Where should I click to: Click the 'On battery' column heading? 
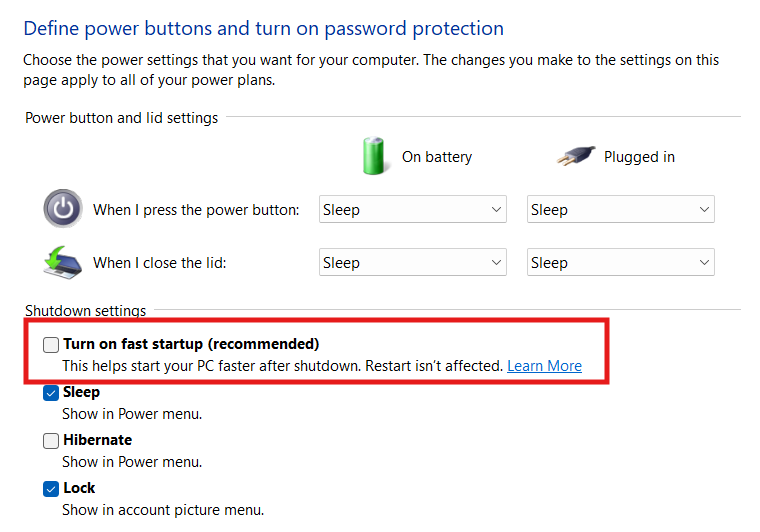click(436, 157)
